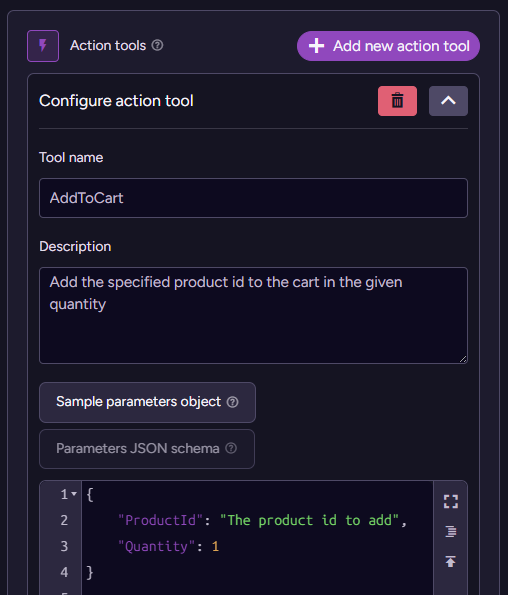Click the upward arrow editor icon
The image size is (508, 595).
[x=450, y=561]
